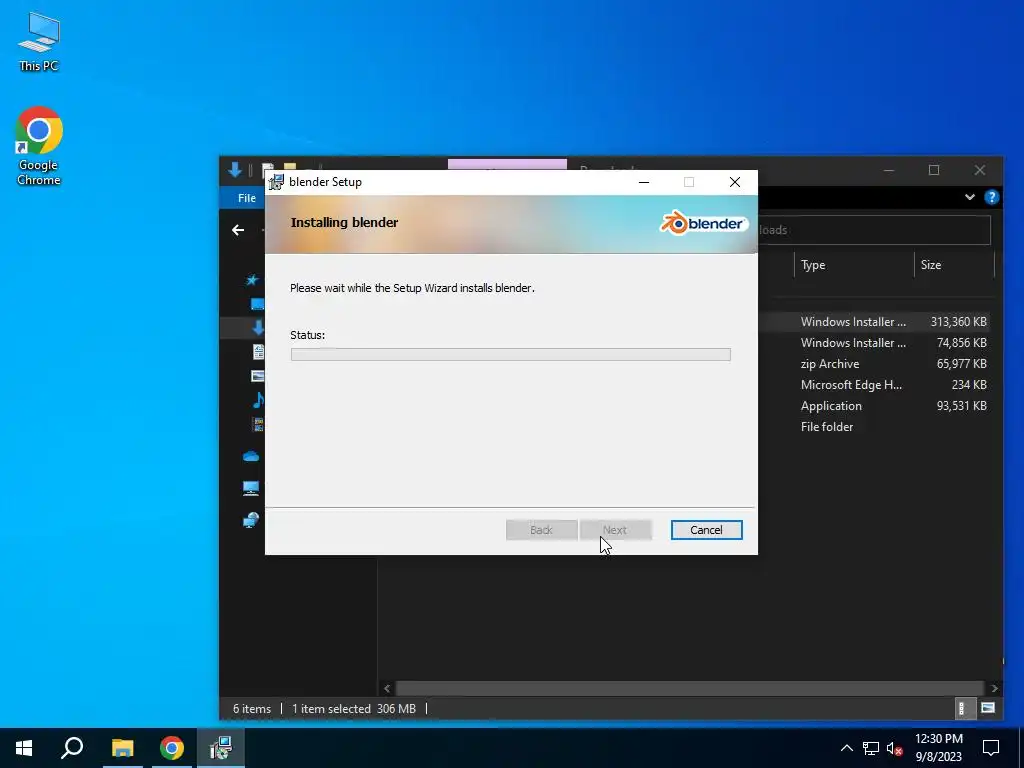Select the Pictures icon in Explorer sidebar
This screenshot has height=768, width=1024.
[258, 376]
